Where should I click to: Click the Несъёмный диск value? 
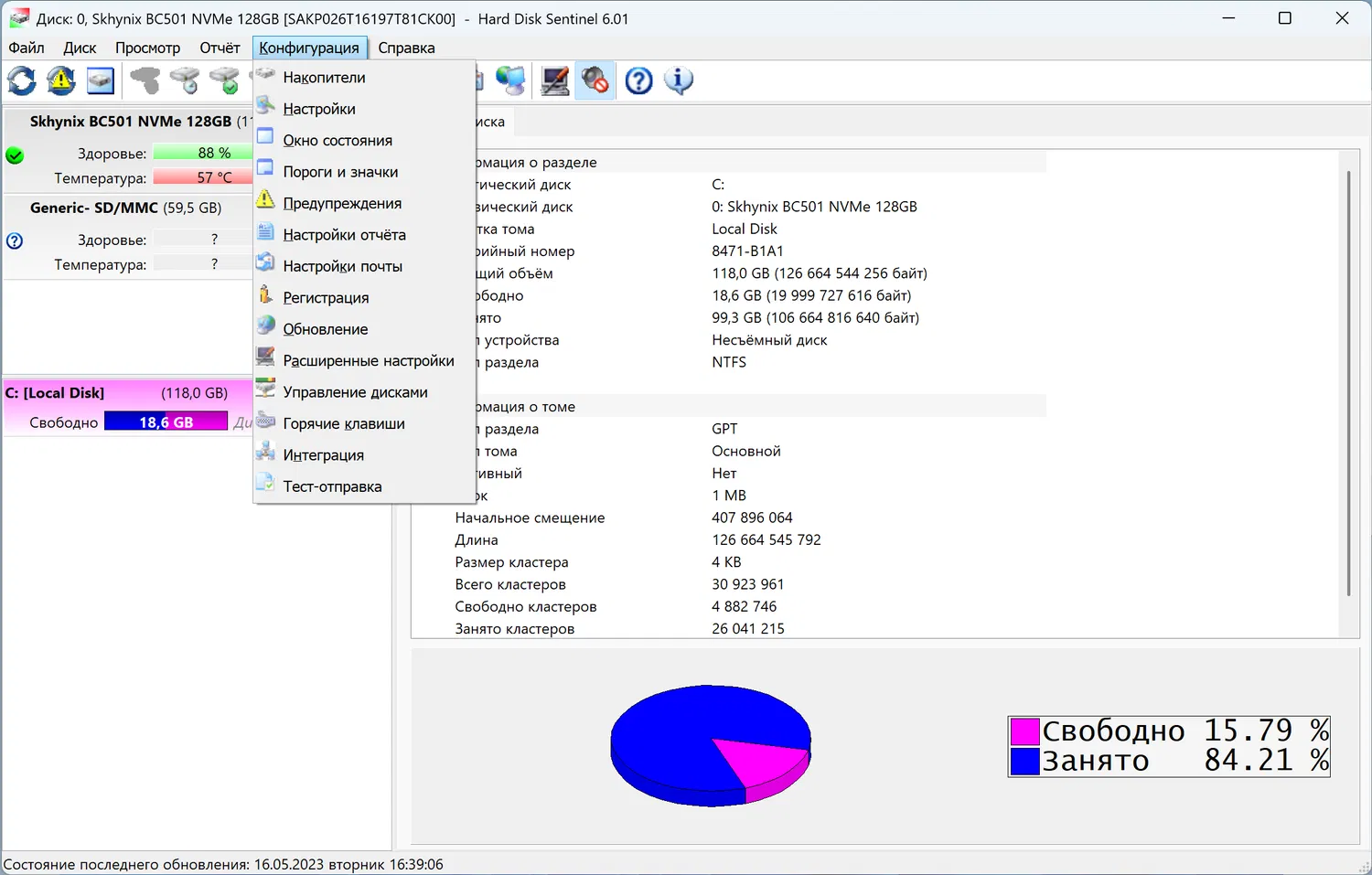(769, 340)
